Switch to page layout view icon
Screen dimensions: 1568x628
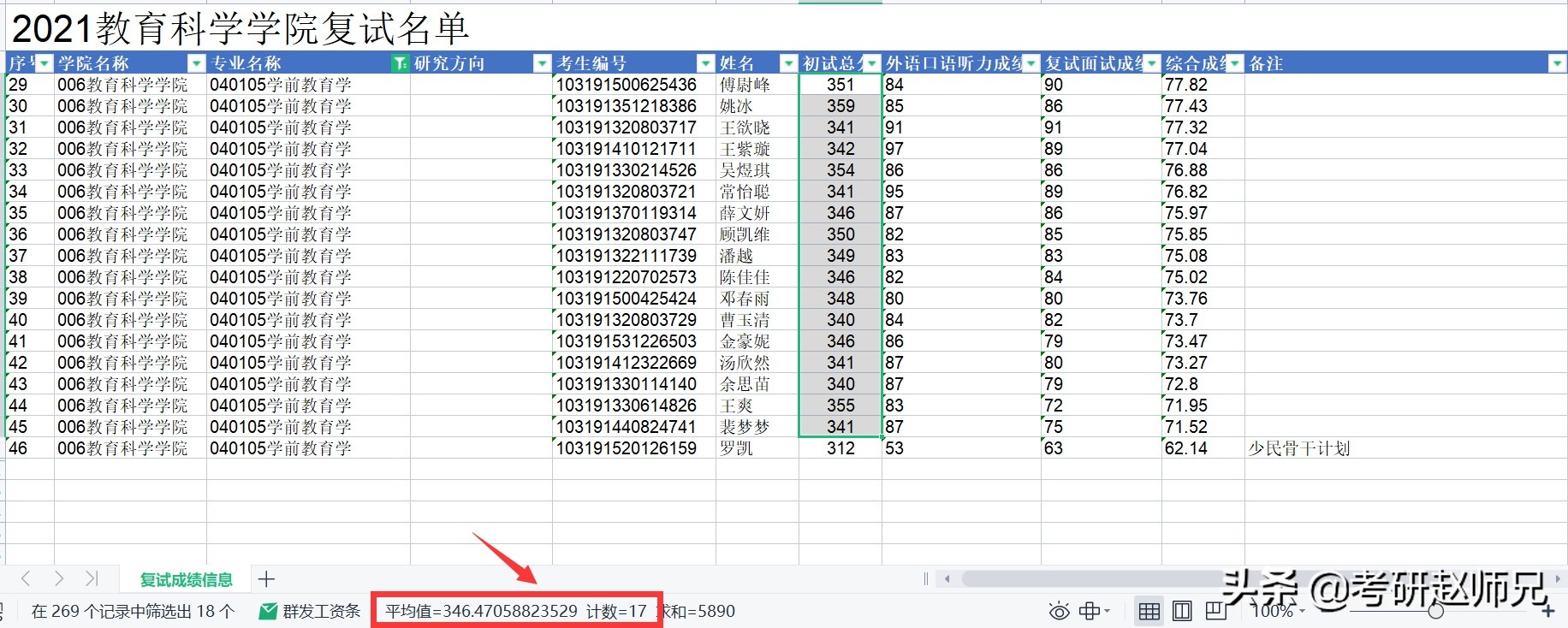tap(1182, 611)
